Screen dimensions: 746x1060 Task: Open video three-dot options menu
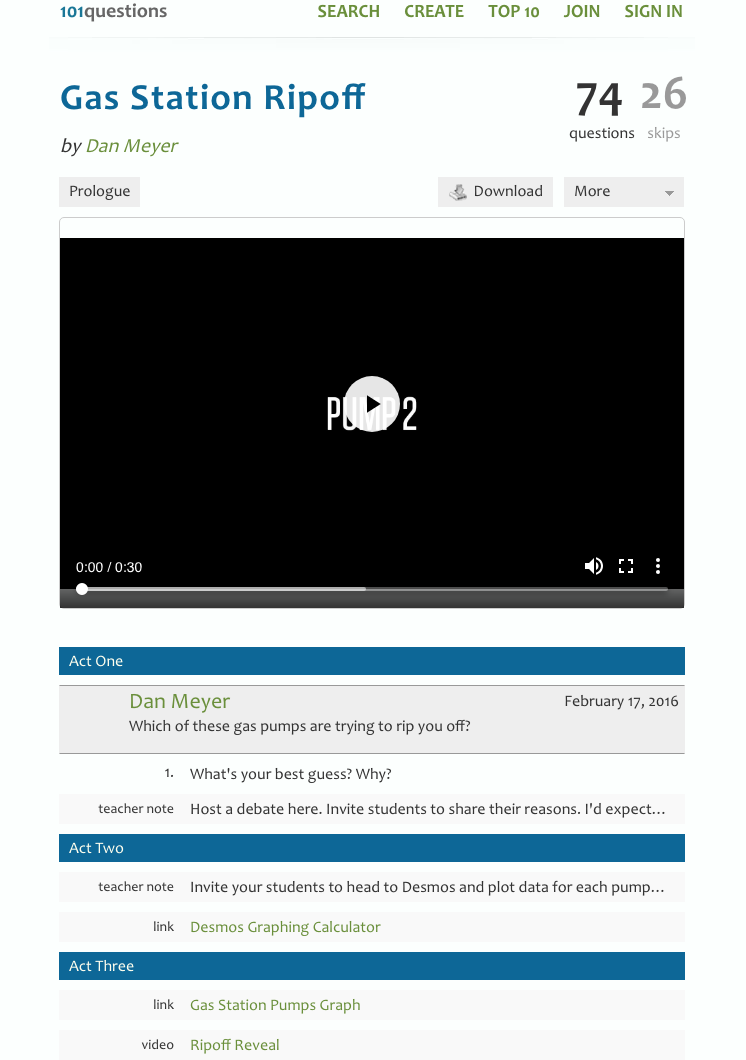click(657, 566)
